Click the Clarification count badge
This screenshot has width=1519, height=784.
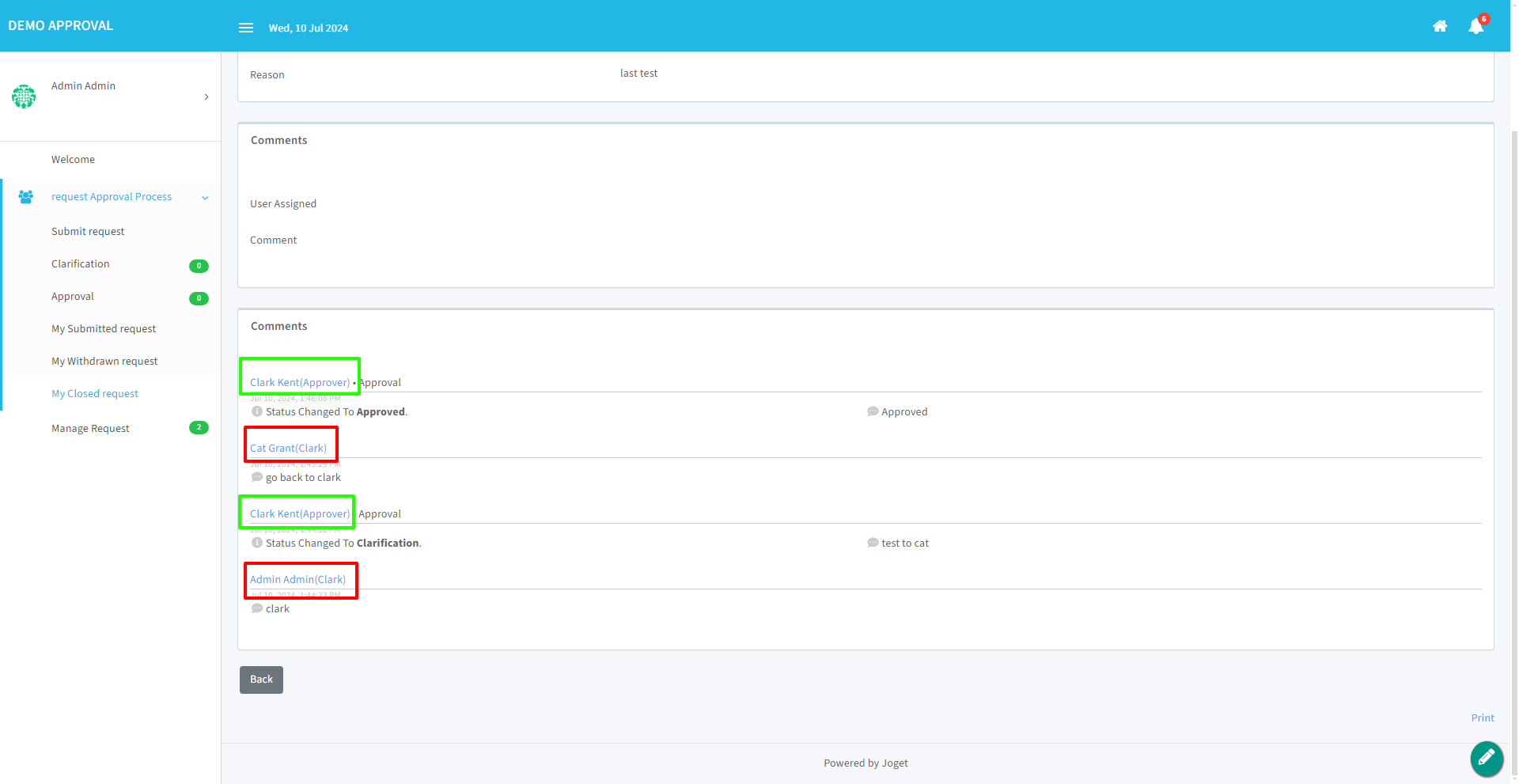tap(199, 266)
